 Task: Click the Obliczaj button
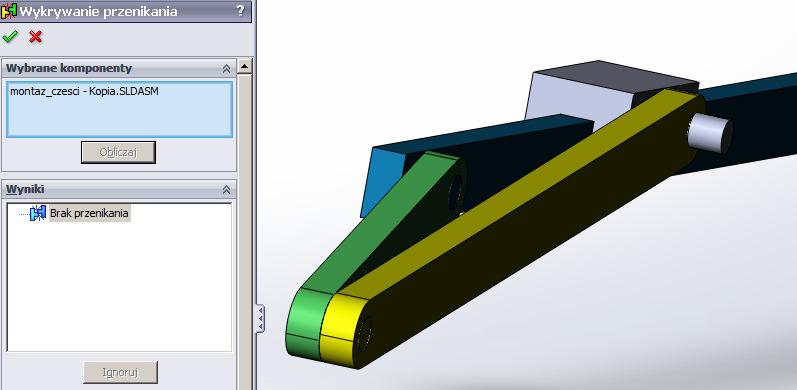118,152
